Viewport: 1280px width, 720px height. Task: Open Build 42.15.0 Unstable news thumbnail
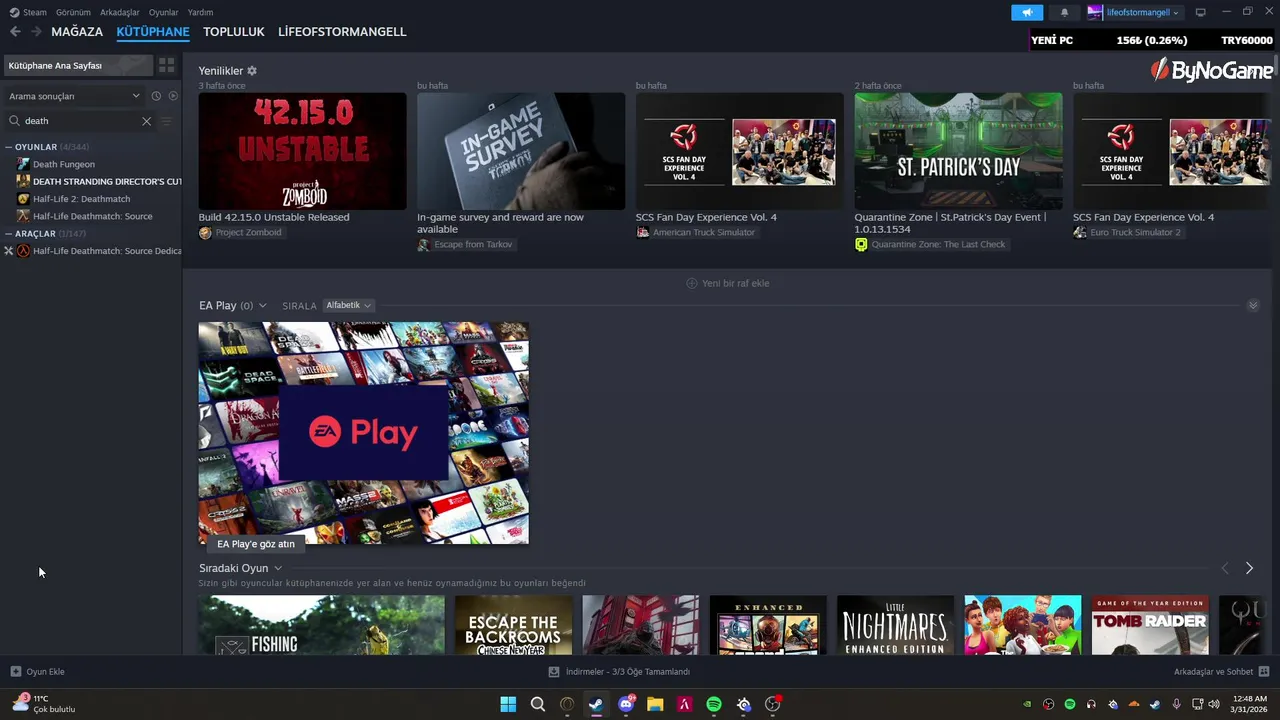[303, 151]
